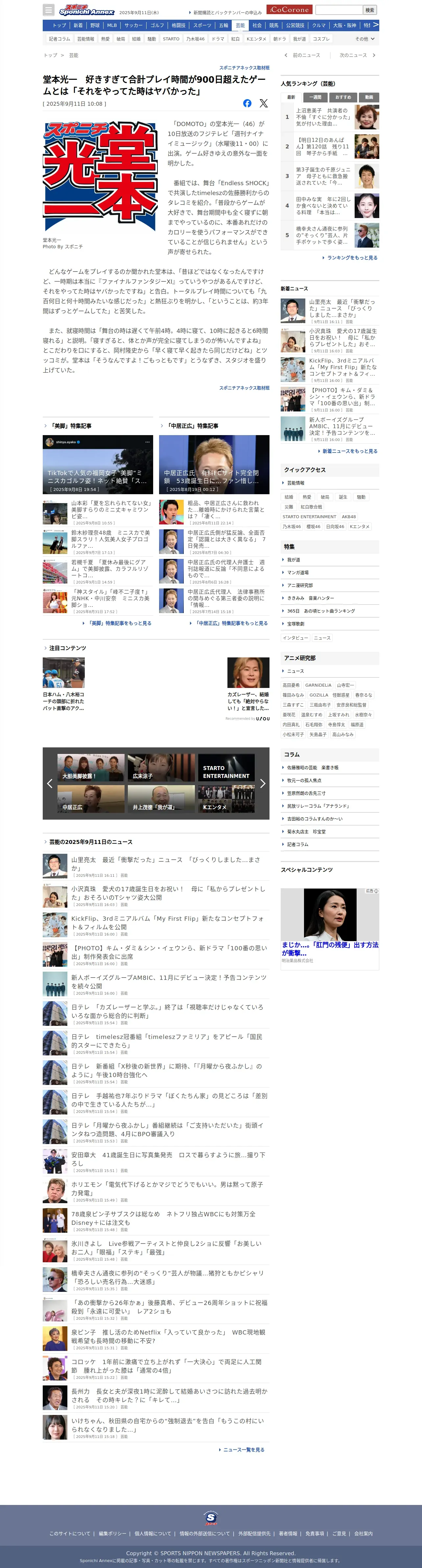Click the インタビュー tag button
This screenshot has height=1568, width=422.
coord(295,638)
